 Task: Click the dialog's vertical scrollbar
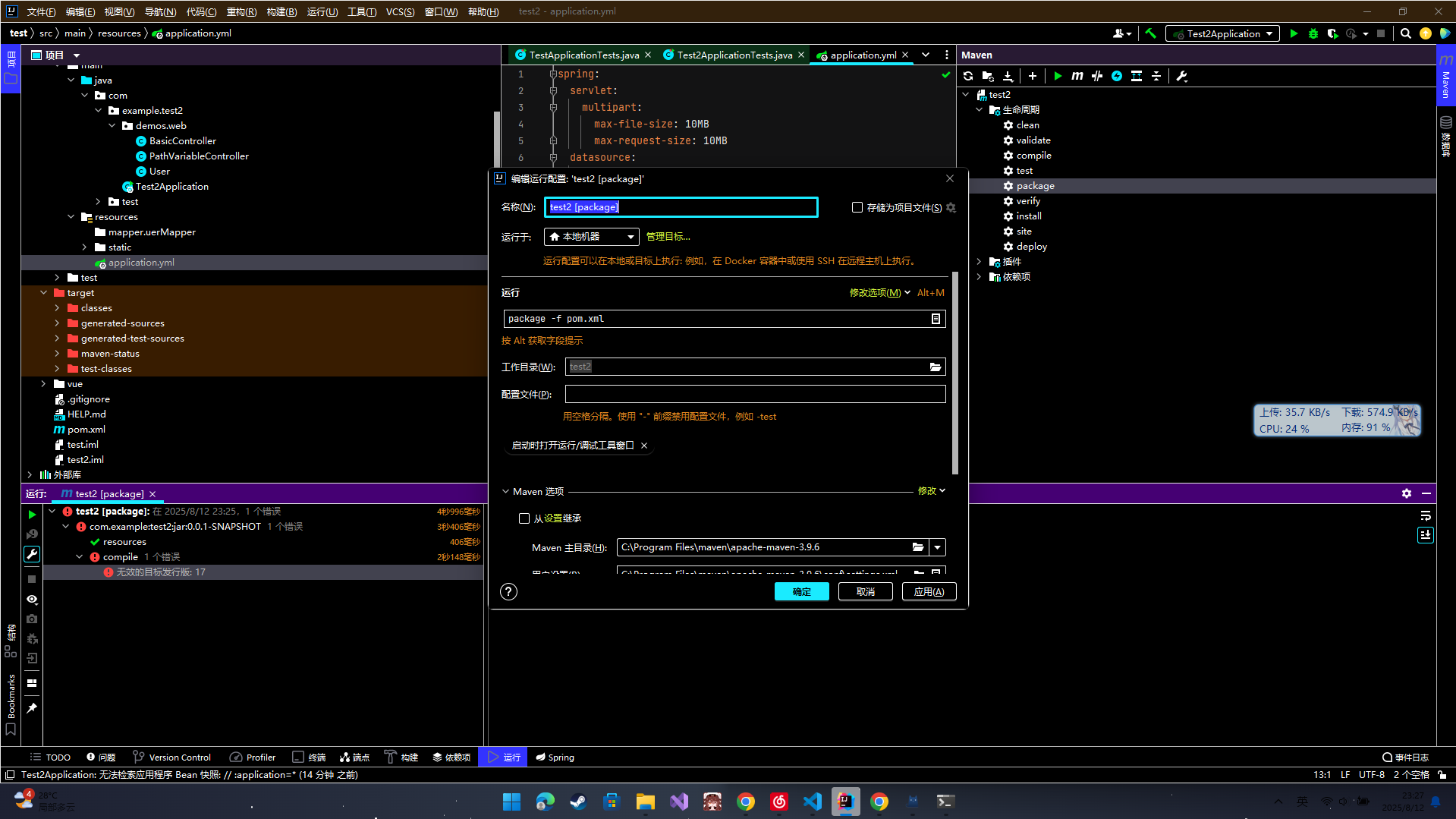point(954,374)
